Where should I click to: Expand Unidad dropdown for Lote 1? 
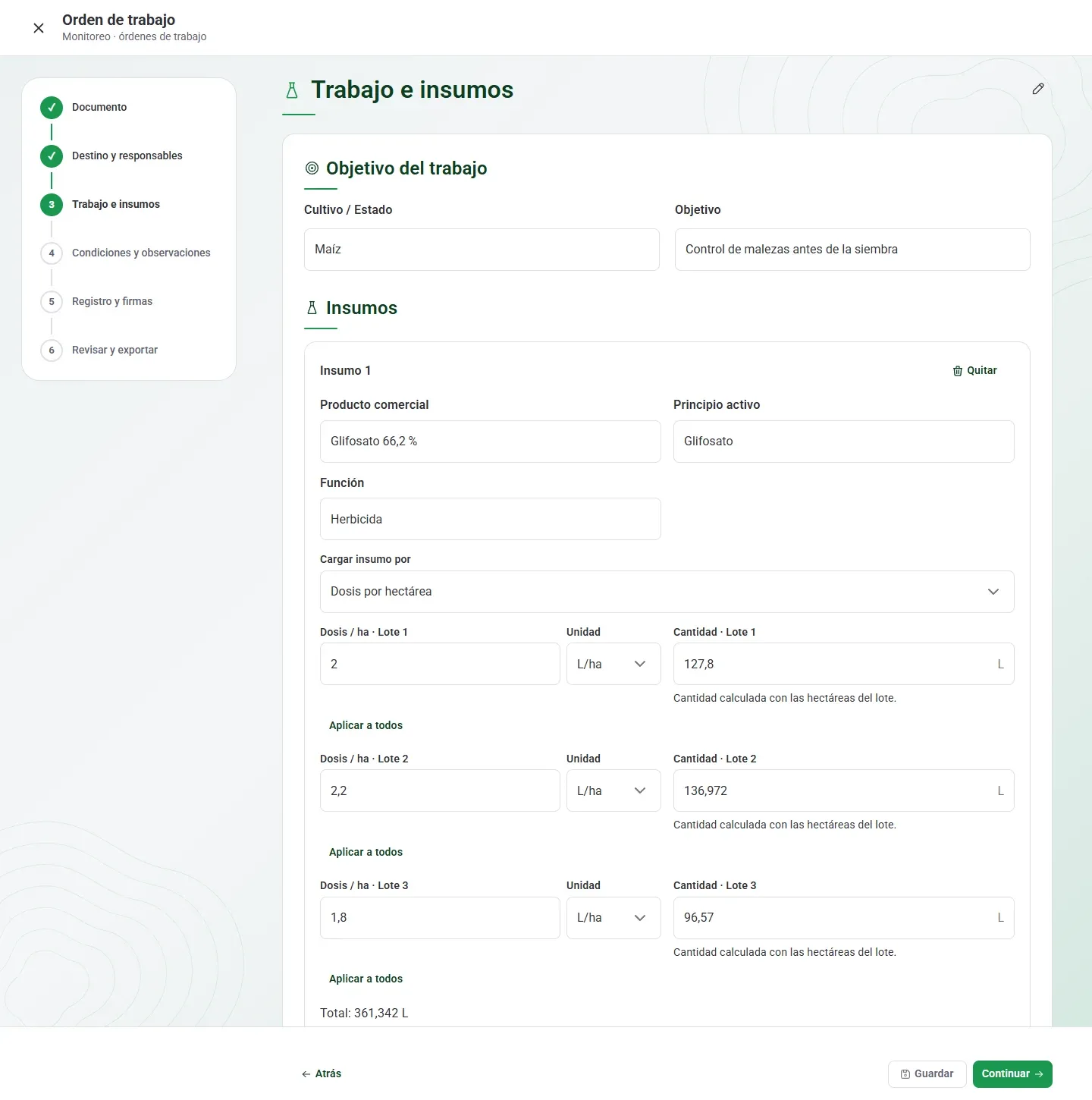point(613,664)
